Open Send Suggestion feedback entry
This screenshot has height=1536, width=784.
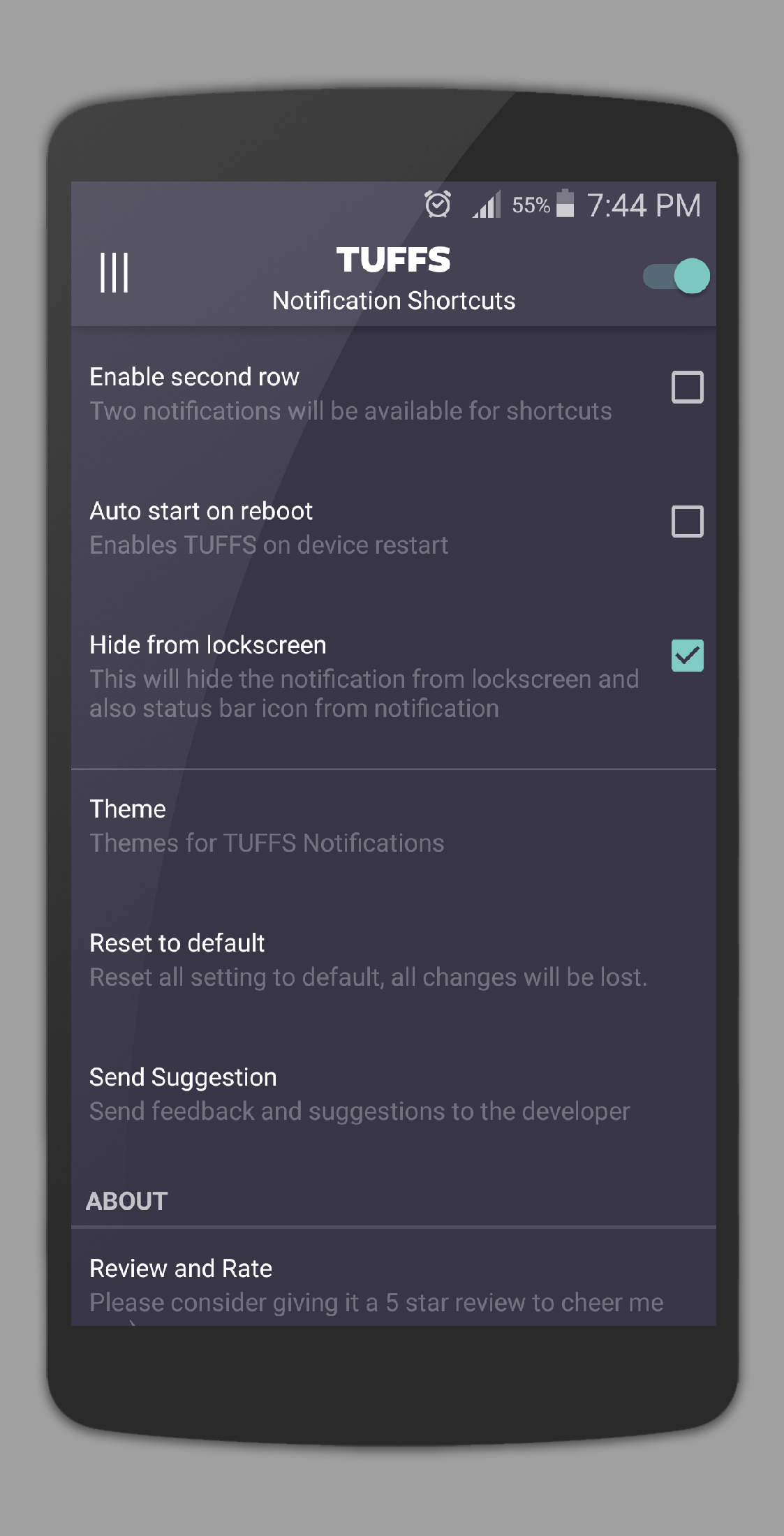(x=394, y=1094)
